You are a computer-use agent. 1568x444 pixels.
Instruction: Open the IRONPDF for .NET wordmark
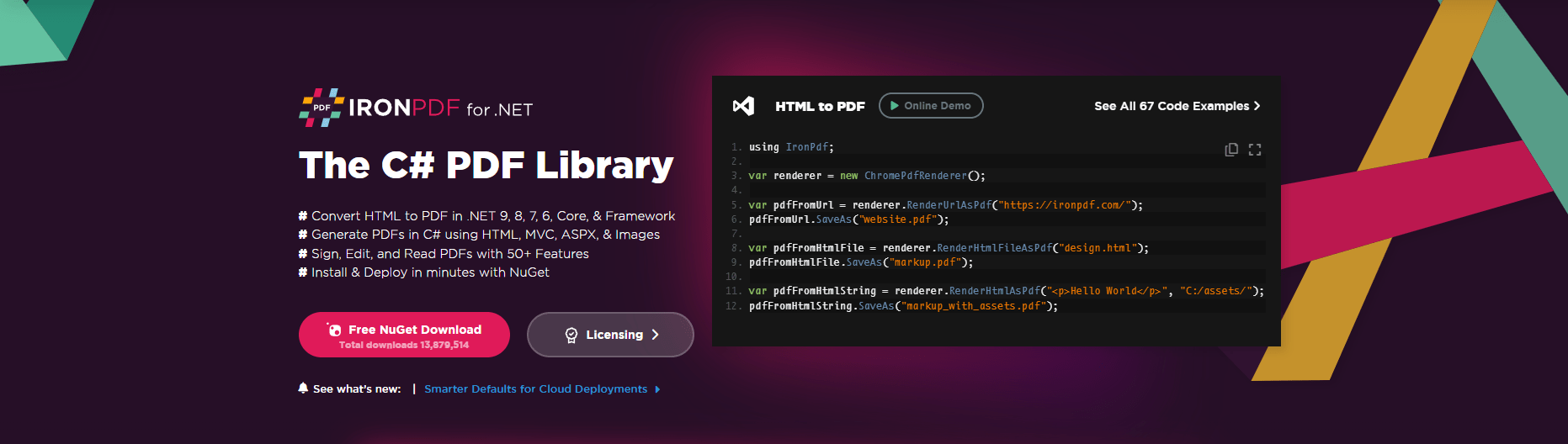click(440, 108)
